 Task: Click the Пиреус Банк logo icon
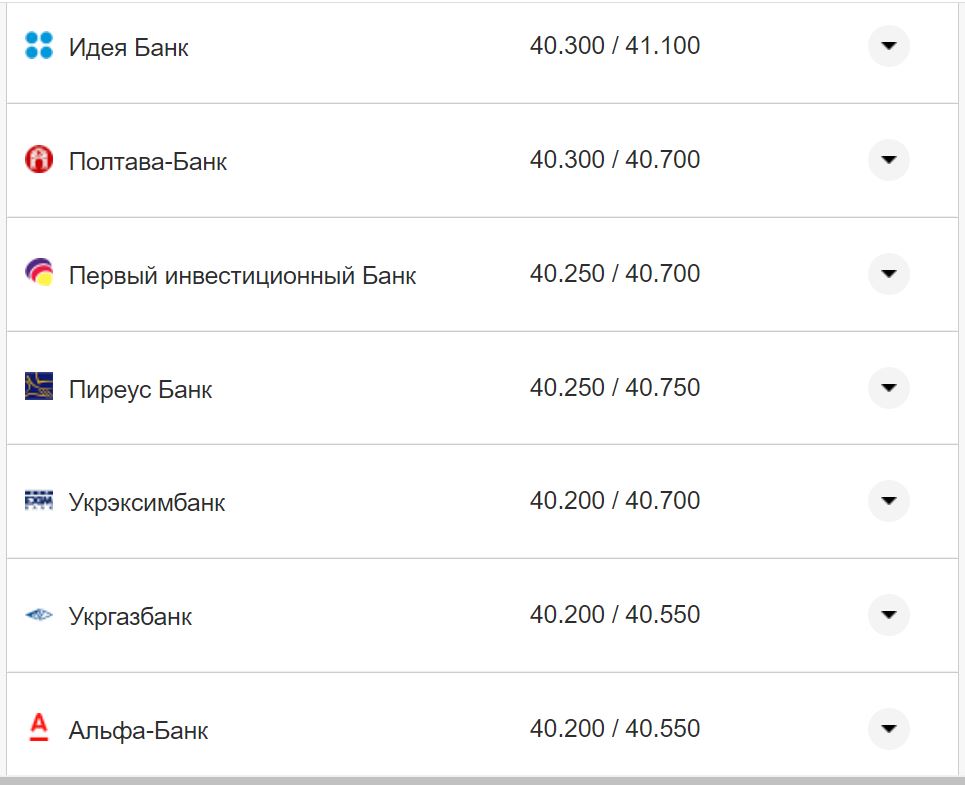(x=38, y=387)
